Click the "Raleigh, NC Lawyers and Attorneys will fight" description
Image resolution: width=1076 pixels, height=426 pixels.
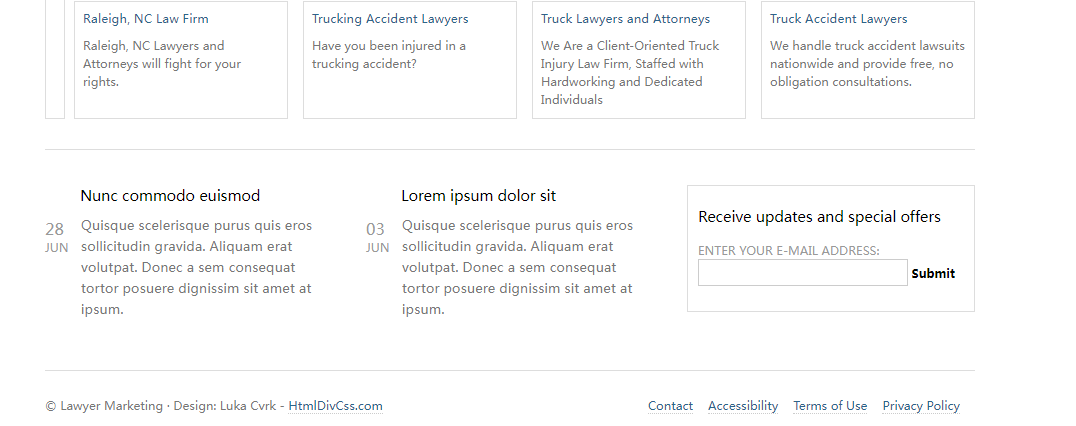point(162,64)
